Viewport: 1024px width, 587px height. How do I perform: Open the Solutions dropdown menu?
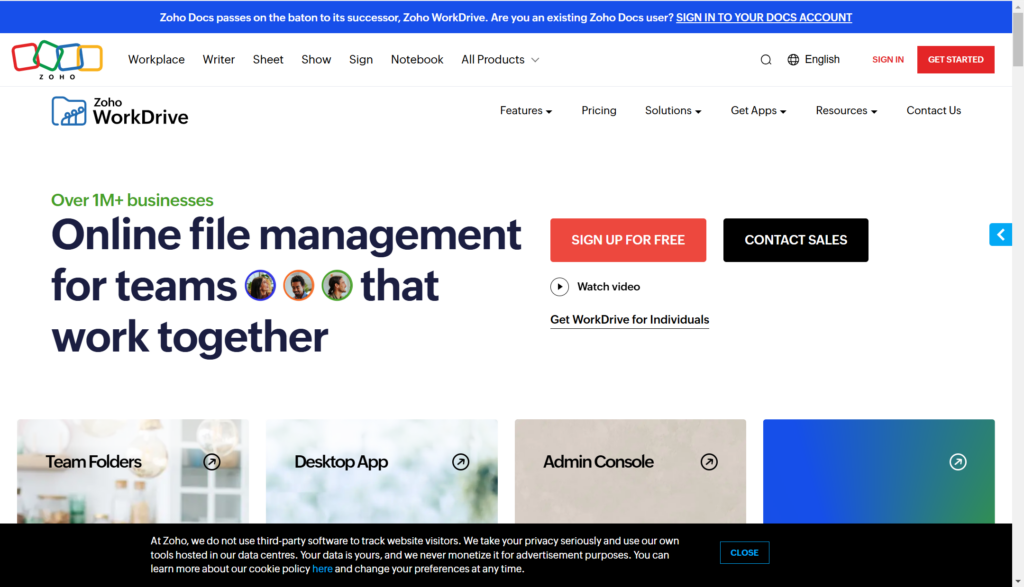click(x=673, y=110)
